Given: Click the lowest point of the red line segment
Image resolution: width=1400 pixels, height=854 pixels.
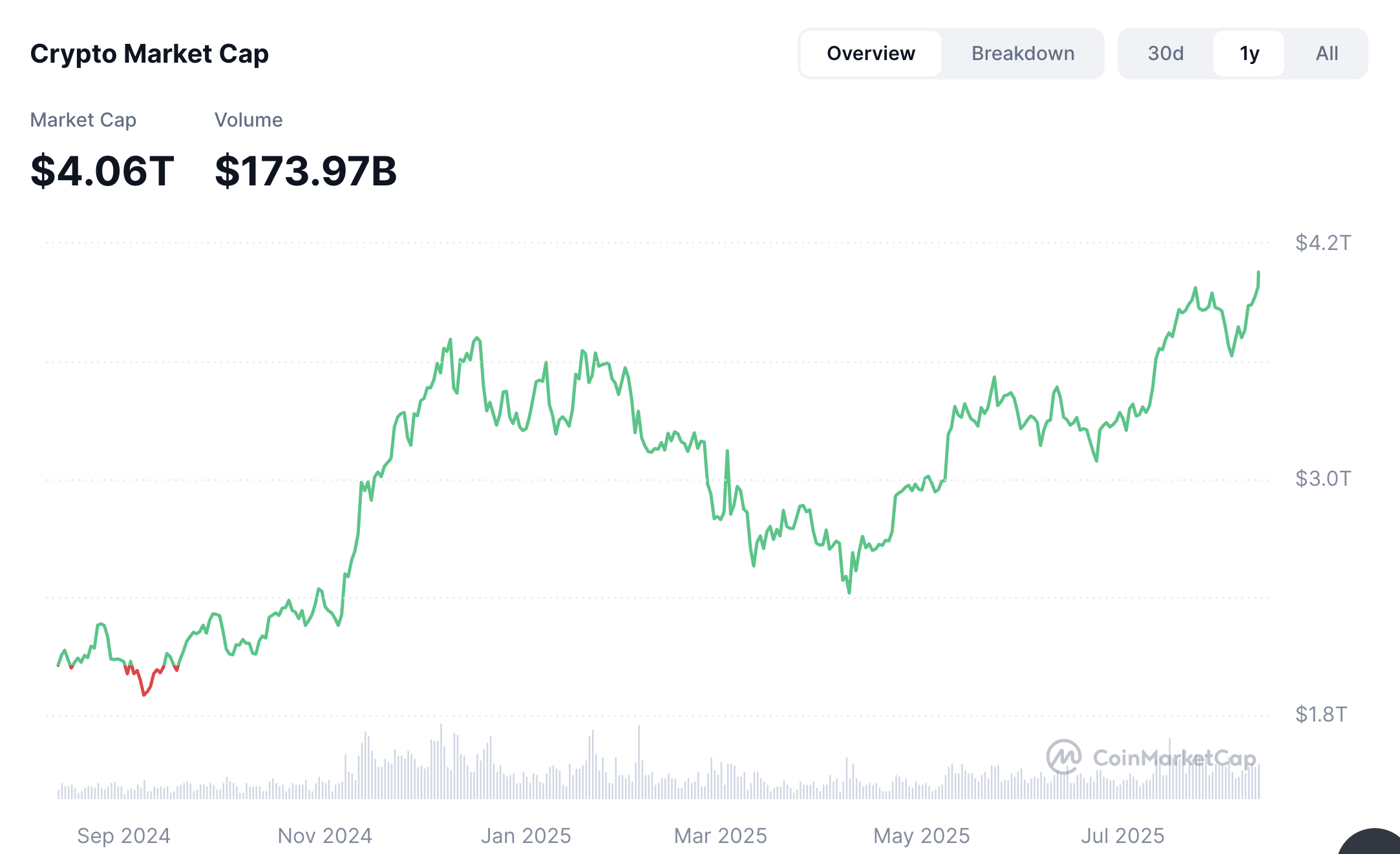Looking at the screenshot, I should (x=144, y=695).
